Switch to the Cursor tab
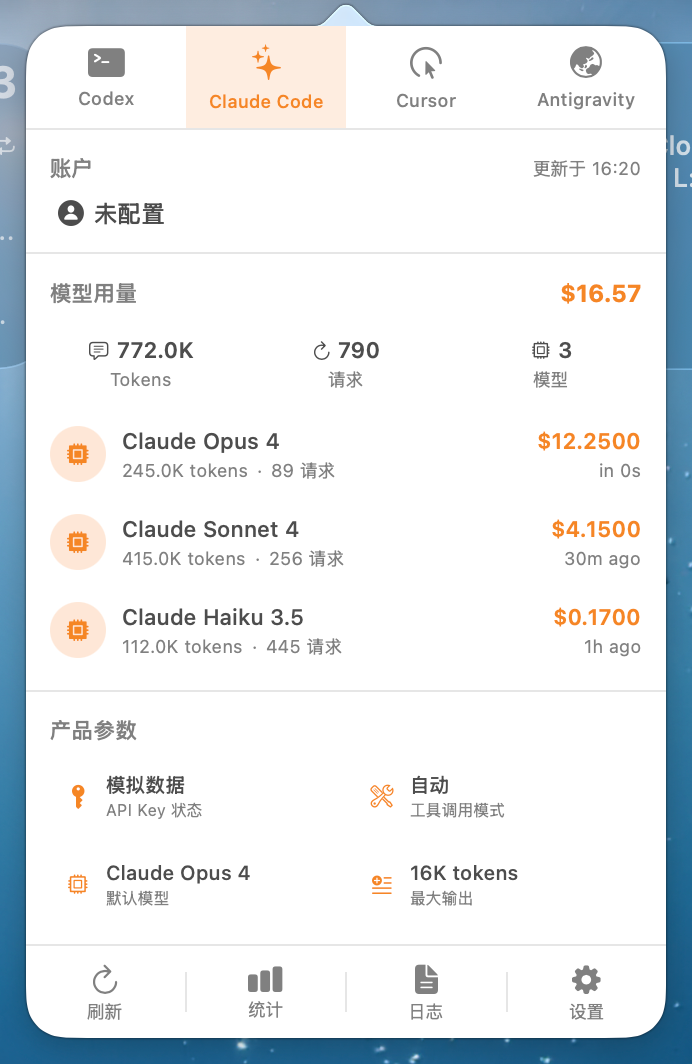 click(426, 77)
